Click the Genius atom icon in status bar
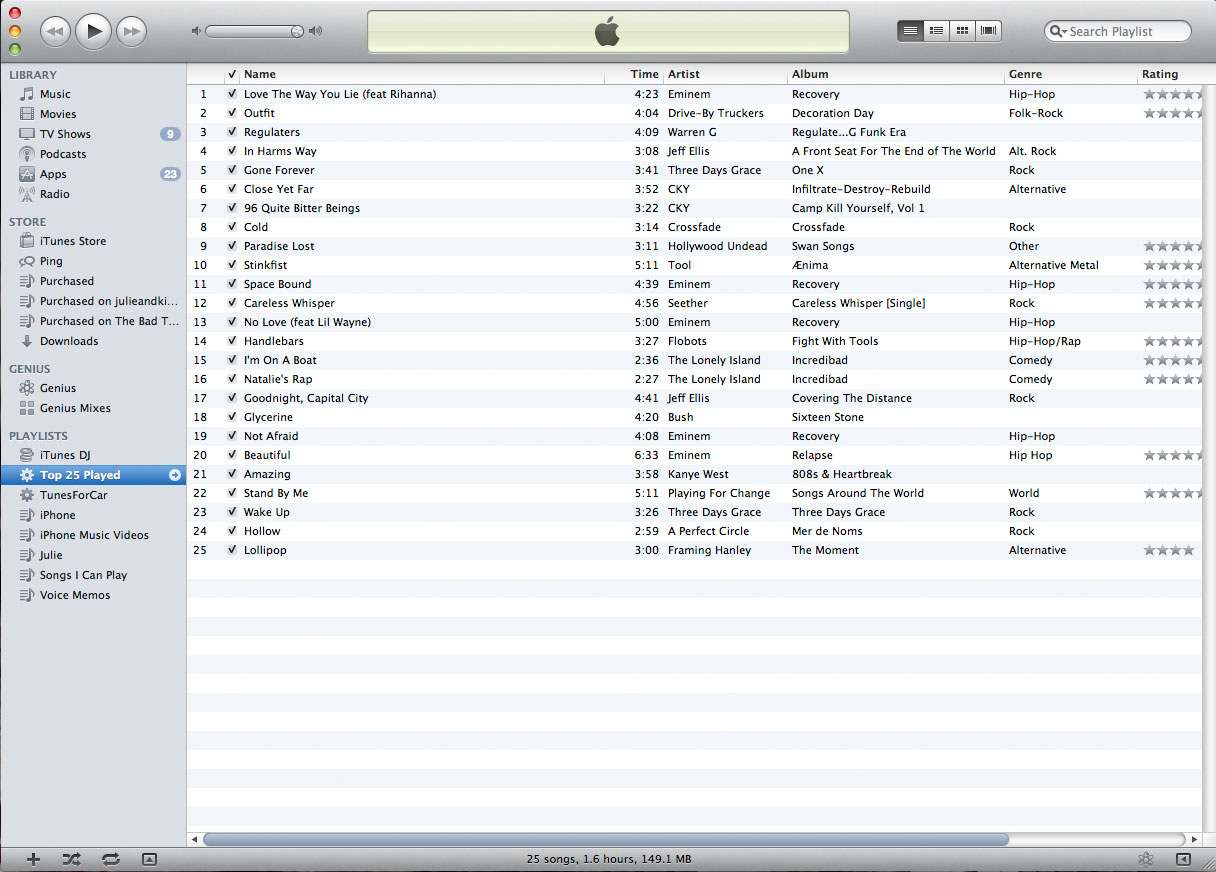 click(1146, 859)
